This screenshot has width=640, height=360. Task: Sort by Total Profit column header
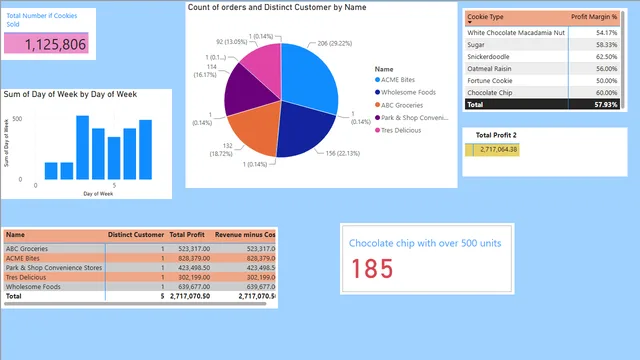click(x=187, y=235)
